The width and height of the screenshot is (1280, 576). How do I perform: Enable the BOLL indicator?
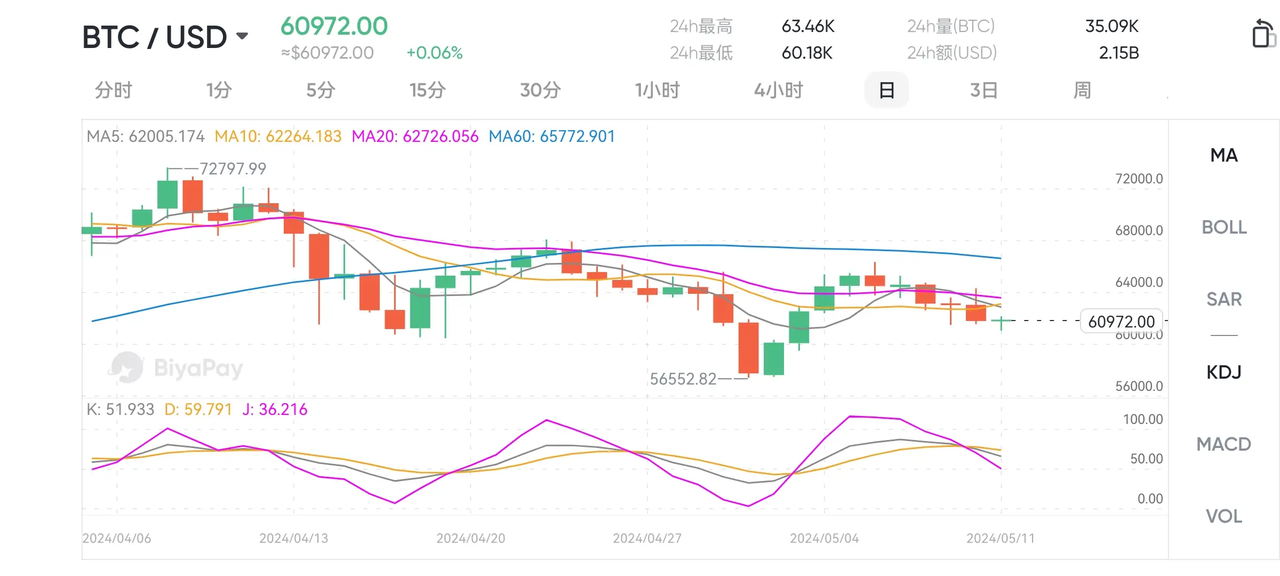(1224, 227)
